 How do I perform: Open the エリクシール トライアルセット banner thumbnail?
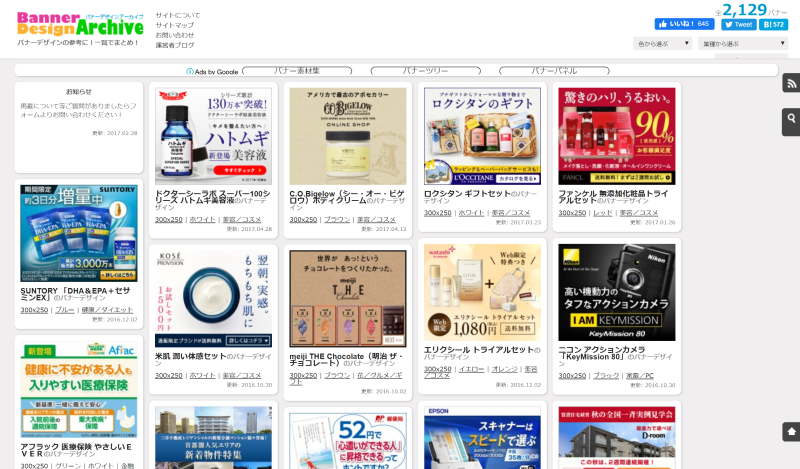point(482,292)
